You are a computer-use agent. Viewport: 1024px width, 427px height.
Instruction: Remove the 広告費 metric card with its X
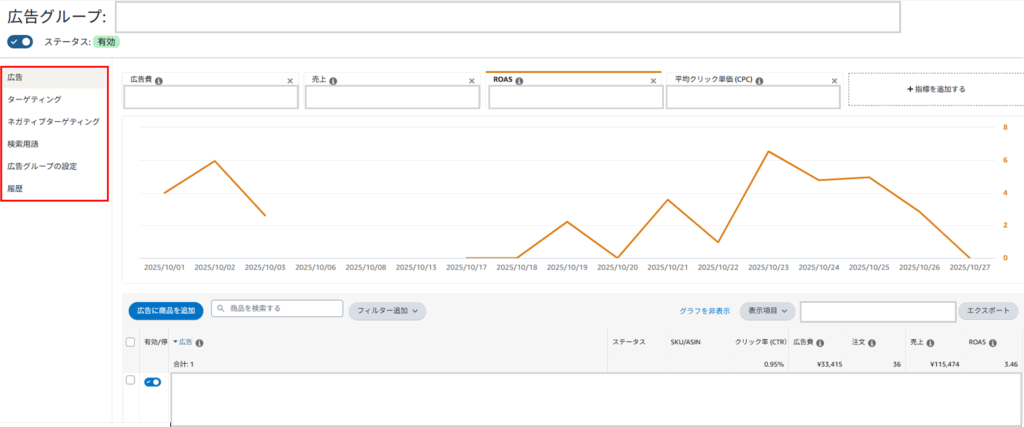pos(290,80)
